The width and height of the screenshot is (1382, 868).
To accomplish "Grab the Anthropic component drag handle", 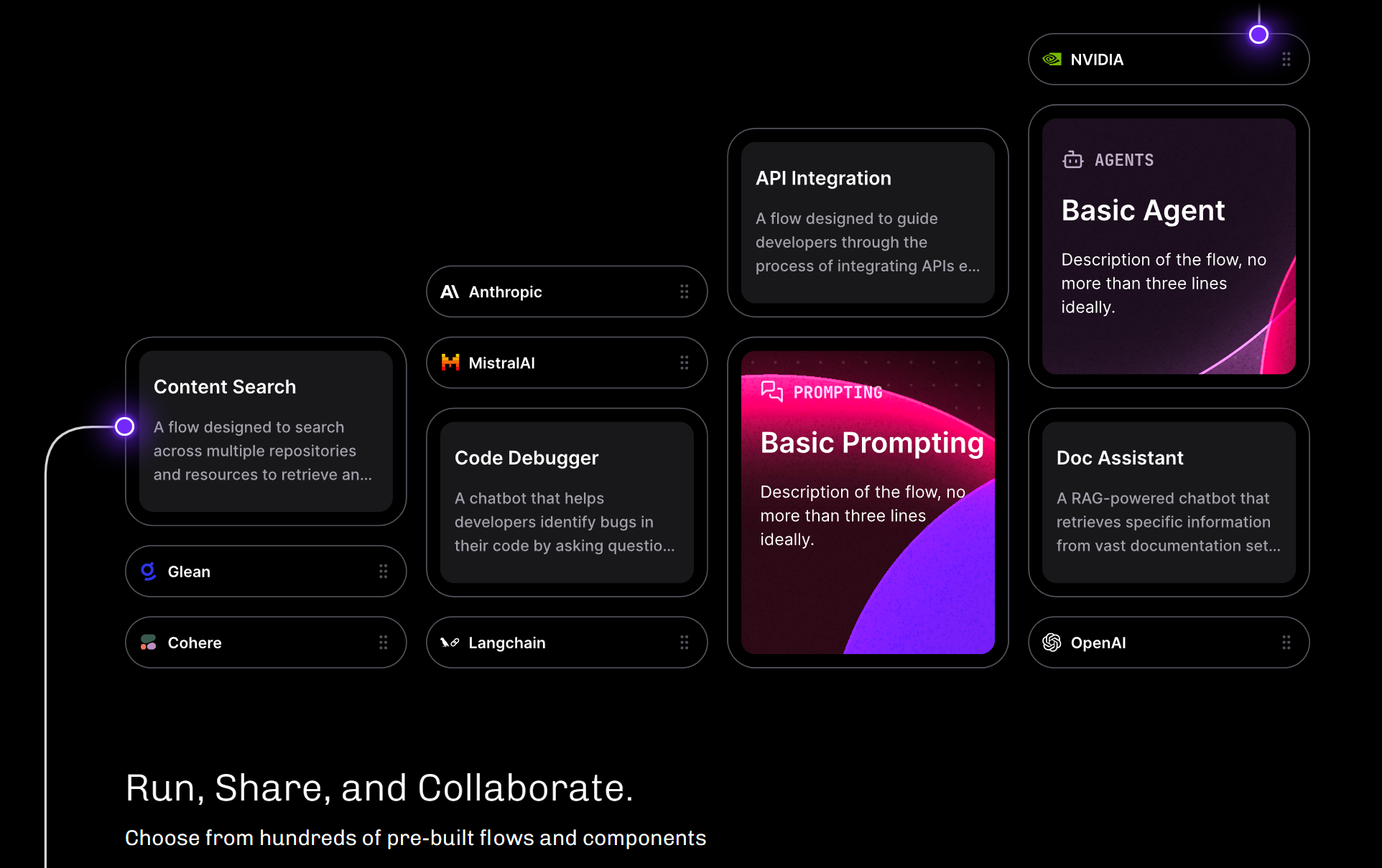I will pyautogui.click(x=684, y=291).
